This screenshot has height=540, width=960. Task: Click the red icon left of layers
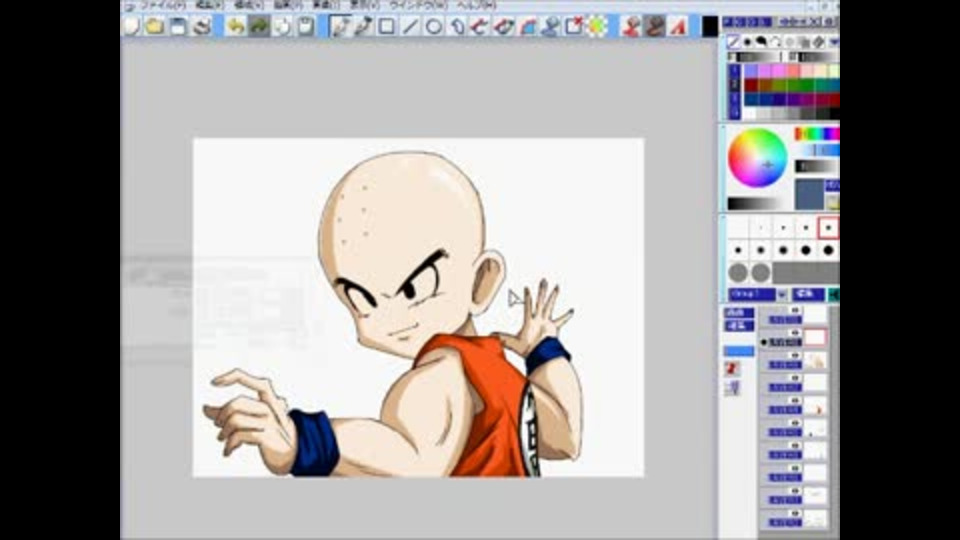pos(732,368)
